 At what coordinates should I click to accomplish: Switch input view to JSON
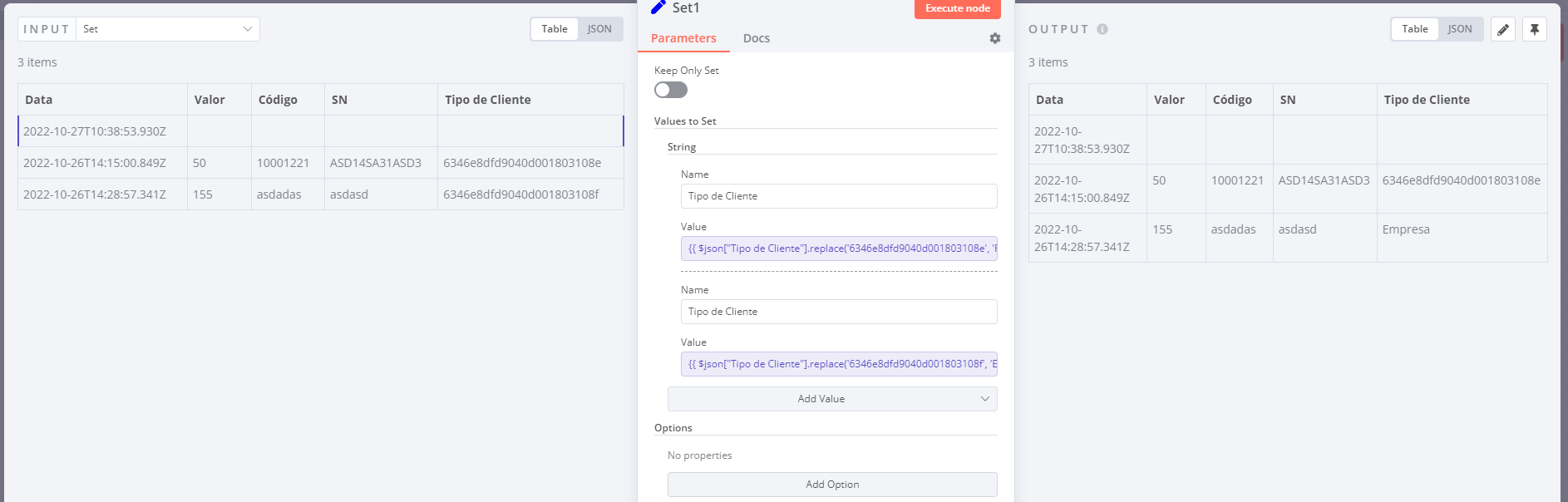click(599, 29)
